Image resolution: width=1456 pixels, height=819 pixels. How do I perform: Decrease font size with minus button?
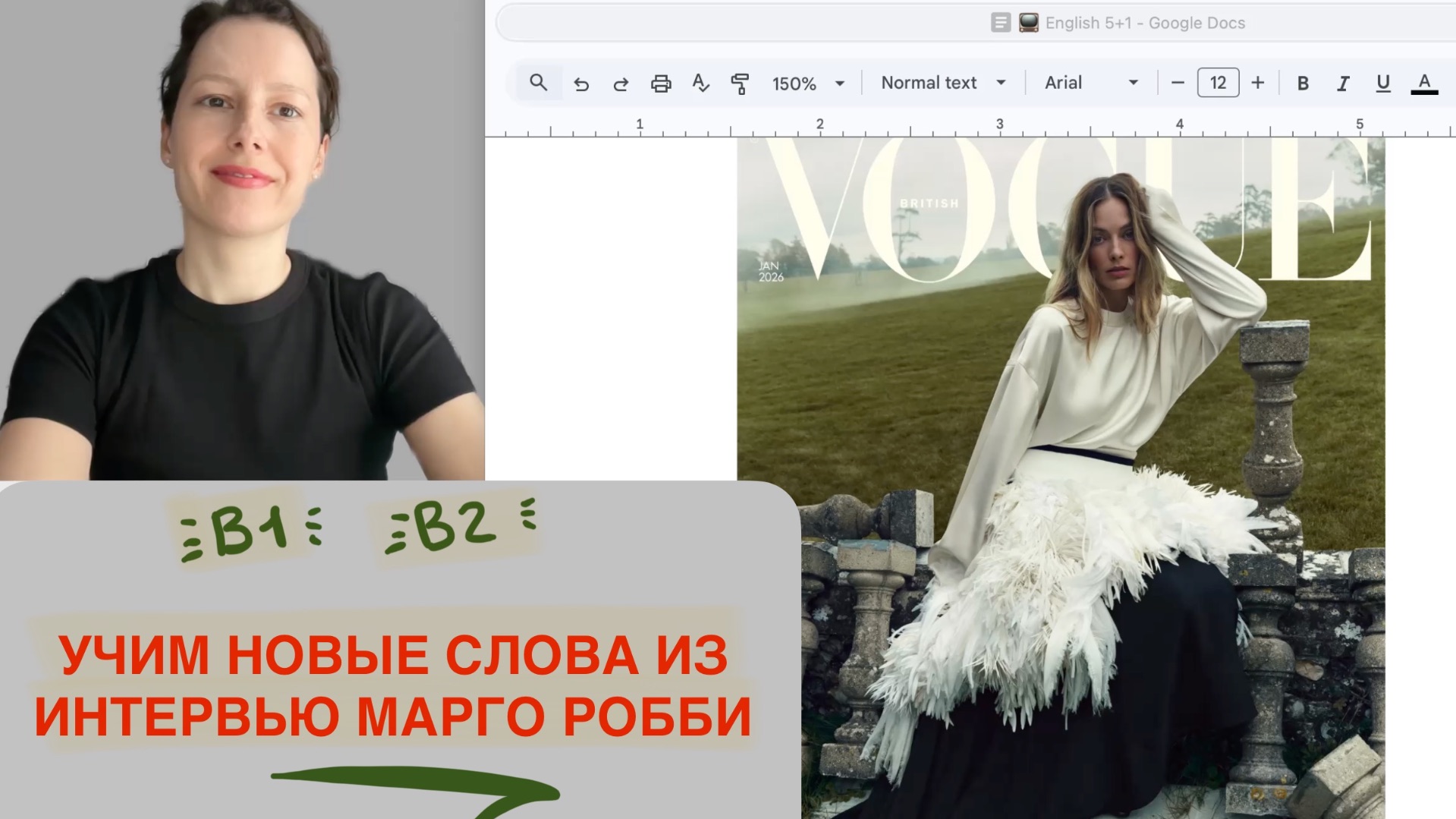coord(1178,83)
